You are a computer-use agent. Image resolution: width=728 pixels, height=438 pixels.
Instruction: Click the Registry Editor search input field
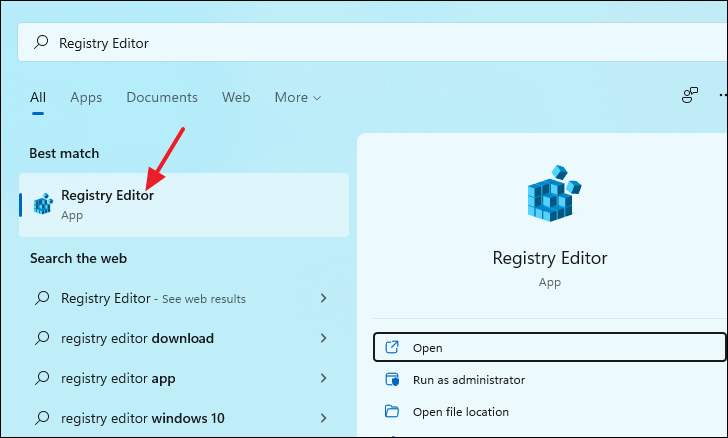(x=372, y=42)
